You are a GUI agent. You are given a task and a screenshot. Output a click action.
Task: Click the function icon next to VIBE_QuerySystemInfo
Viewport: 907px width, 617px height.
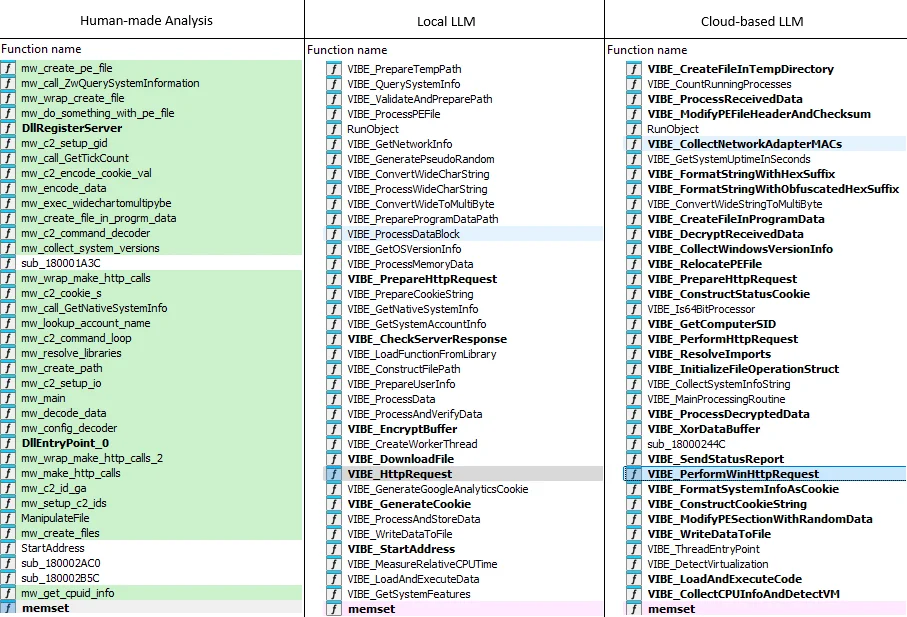coord(334,84)
